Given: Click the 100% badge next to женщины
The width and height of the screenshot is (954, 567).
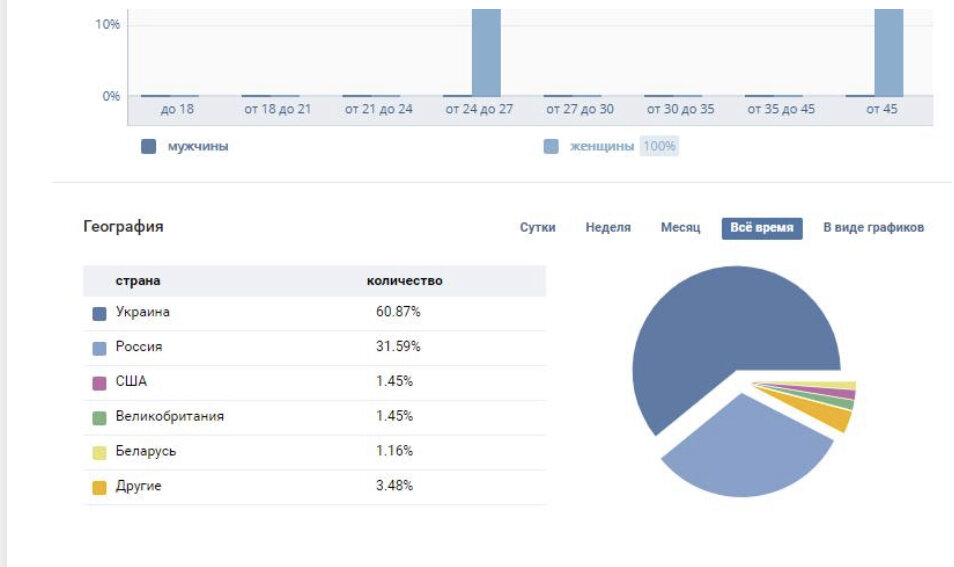Looking at the screenshot, I should [659, 146].
